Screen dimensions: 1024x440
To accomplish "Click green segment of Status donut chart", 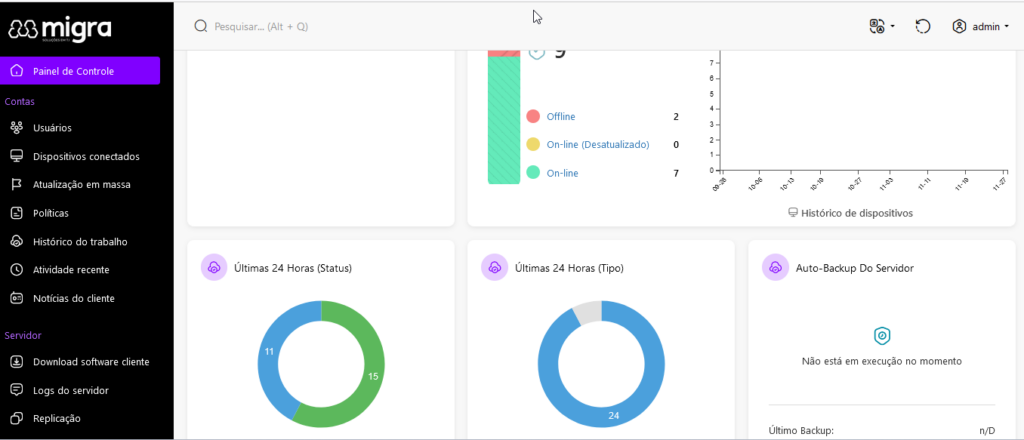I will tap(373, 375).
